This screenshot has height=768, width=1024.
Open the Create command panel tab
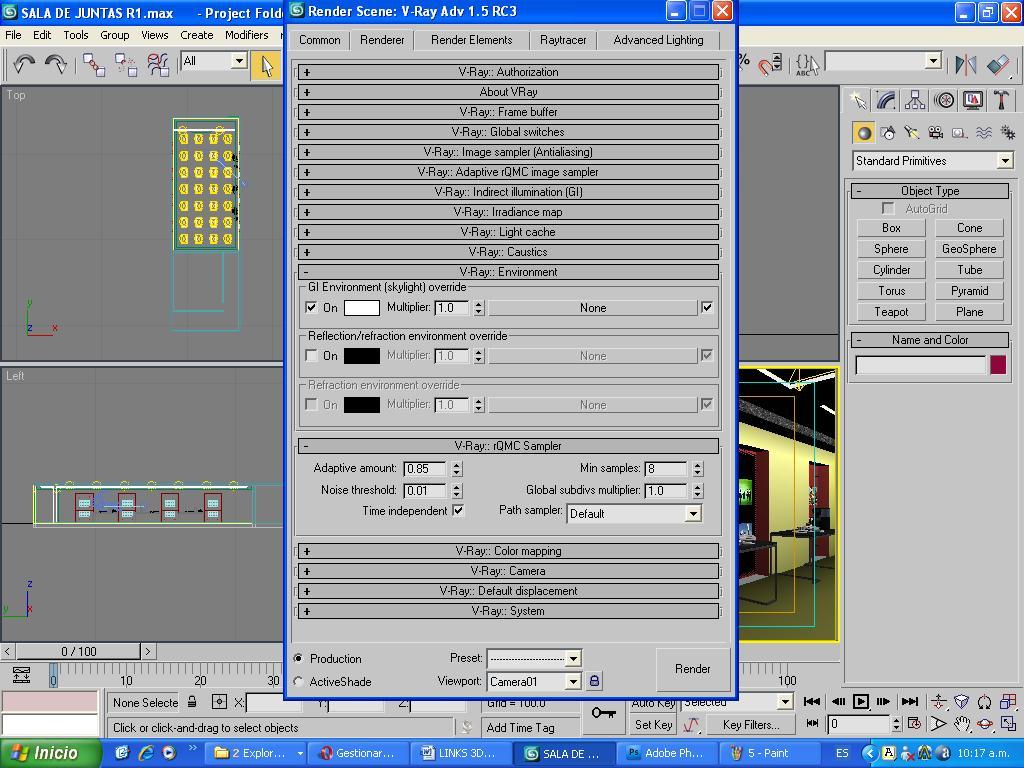[858, 100]
